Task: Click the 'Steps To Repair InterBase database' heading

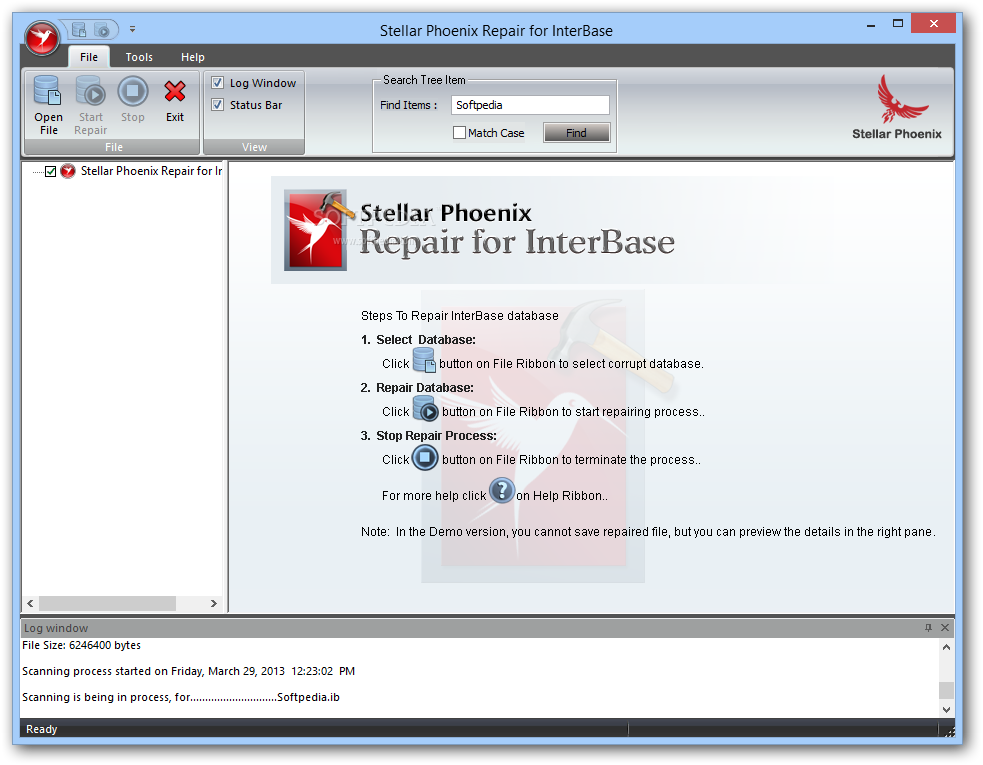Action: point(460,315)
